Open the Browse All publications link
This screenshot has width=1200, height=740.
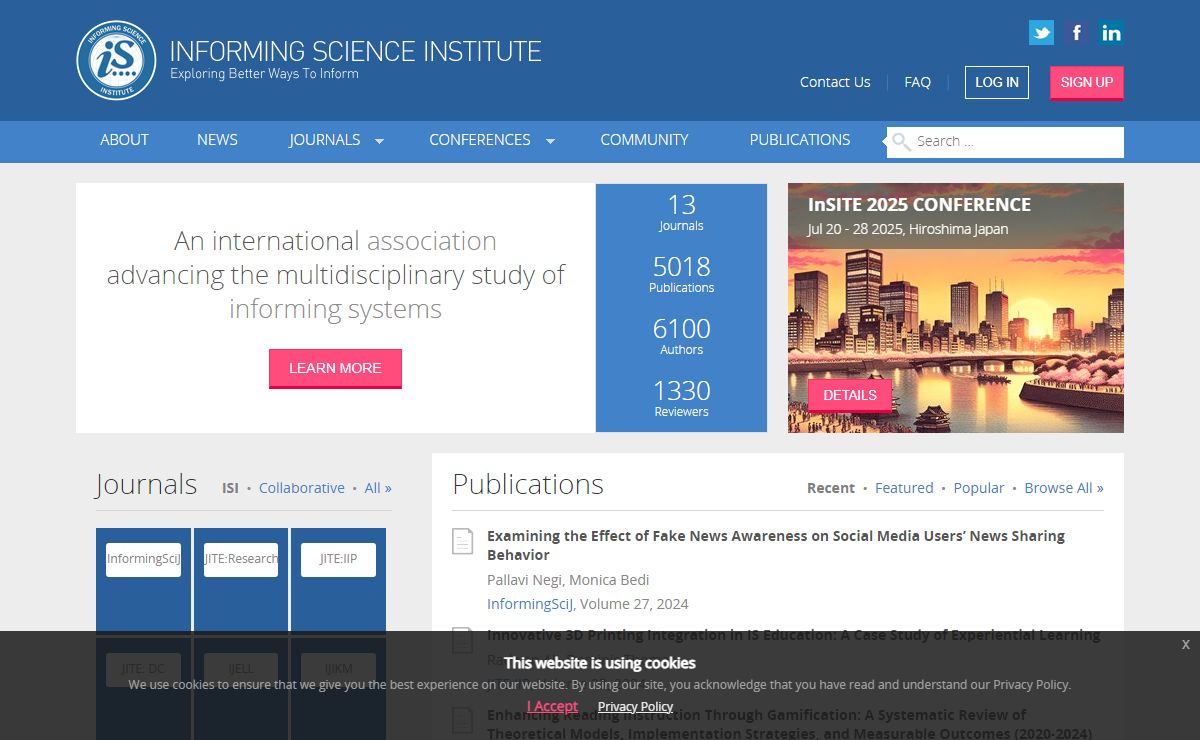pyautogui.click(x=1064, y=488)
